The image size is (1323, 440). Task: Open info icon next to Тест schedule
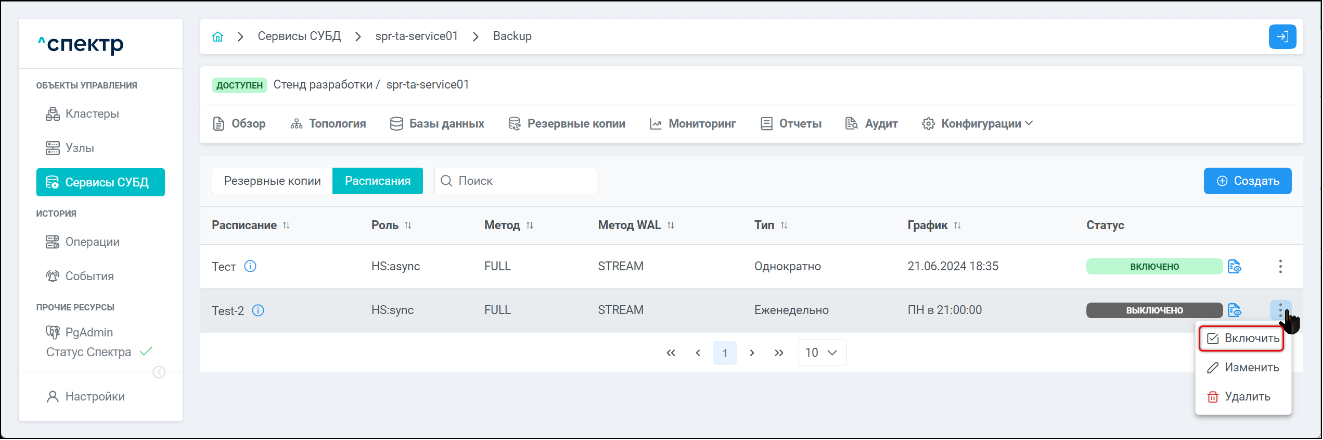click(x=251, y=267)
